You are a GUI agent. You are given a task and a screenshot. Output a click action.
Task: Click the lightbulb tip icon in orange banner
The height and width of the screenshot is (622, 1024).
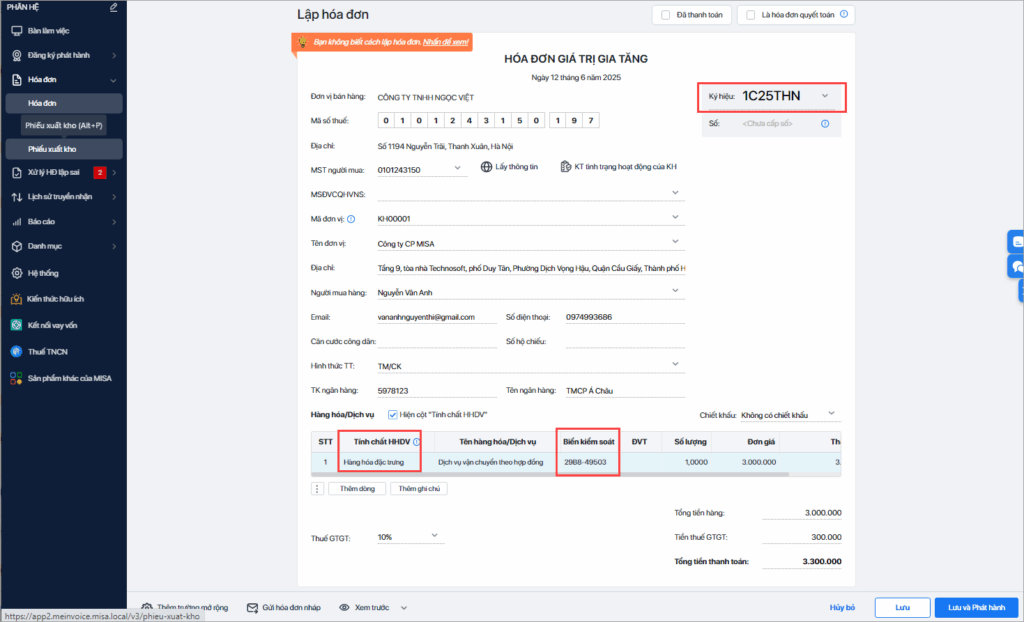pyautogui.click(x=303, y=42)
